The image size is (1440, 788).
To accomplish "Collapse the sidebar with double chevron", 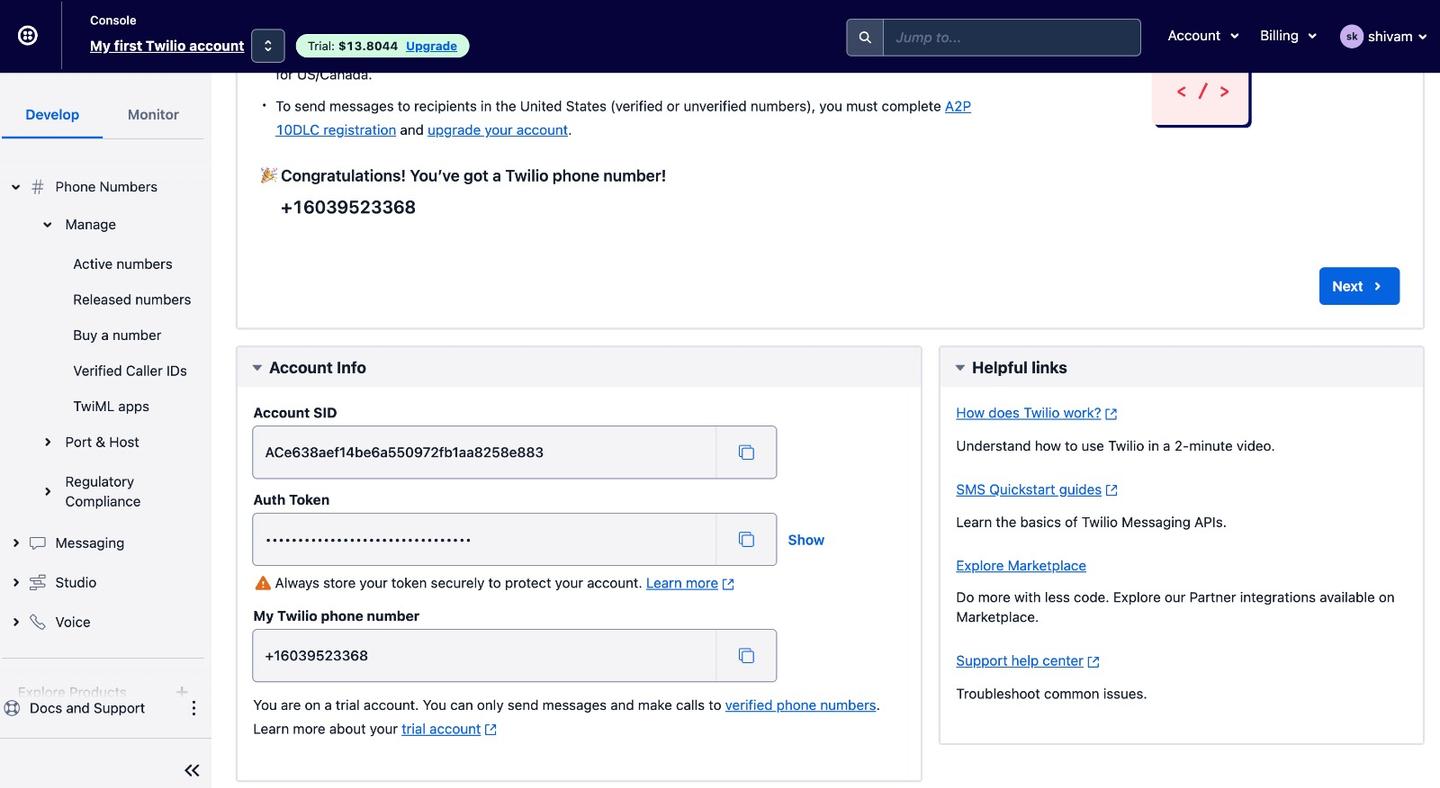I will (192, 770).
